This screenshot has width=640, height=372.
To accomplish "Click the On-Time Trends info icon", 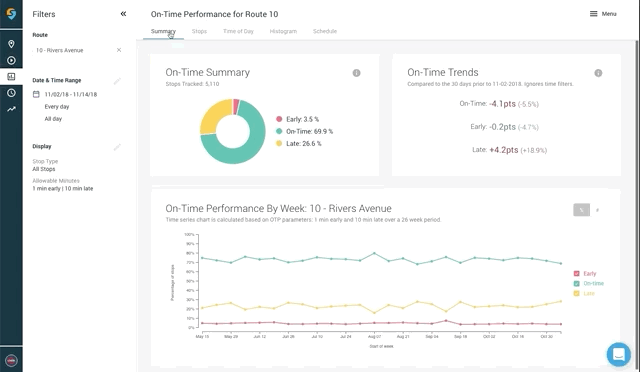I will point(598,73).
